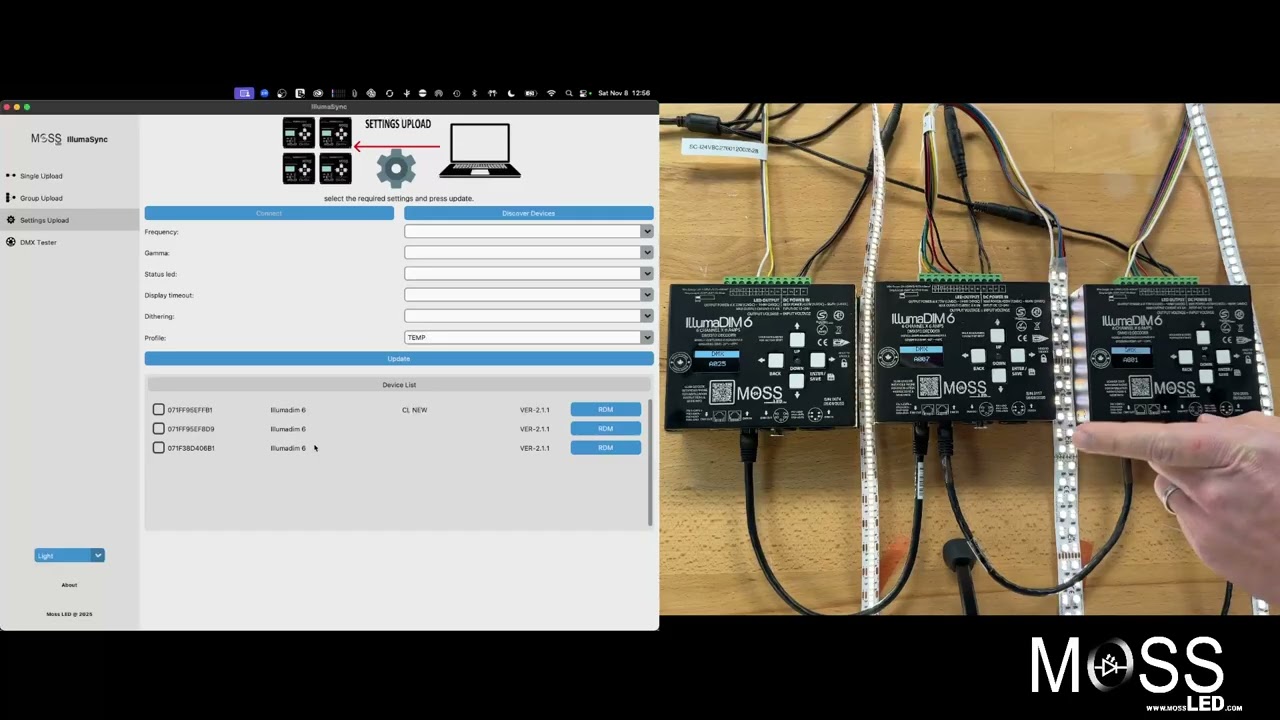The width and height of the screenshot is (1280, 720).
Task: Tick the checkbox for device 071F38D406B1
Action: [x=158, y=448]
